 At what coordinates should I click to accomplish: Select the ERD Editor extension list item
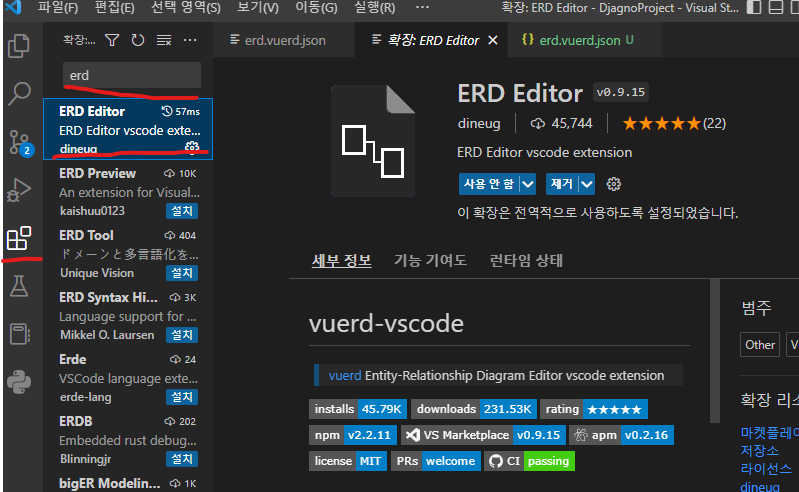click(128, 129)
